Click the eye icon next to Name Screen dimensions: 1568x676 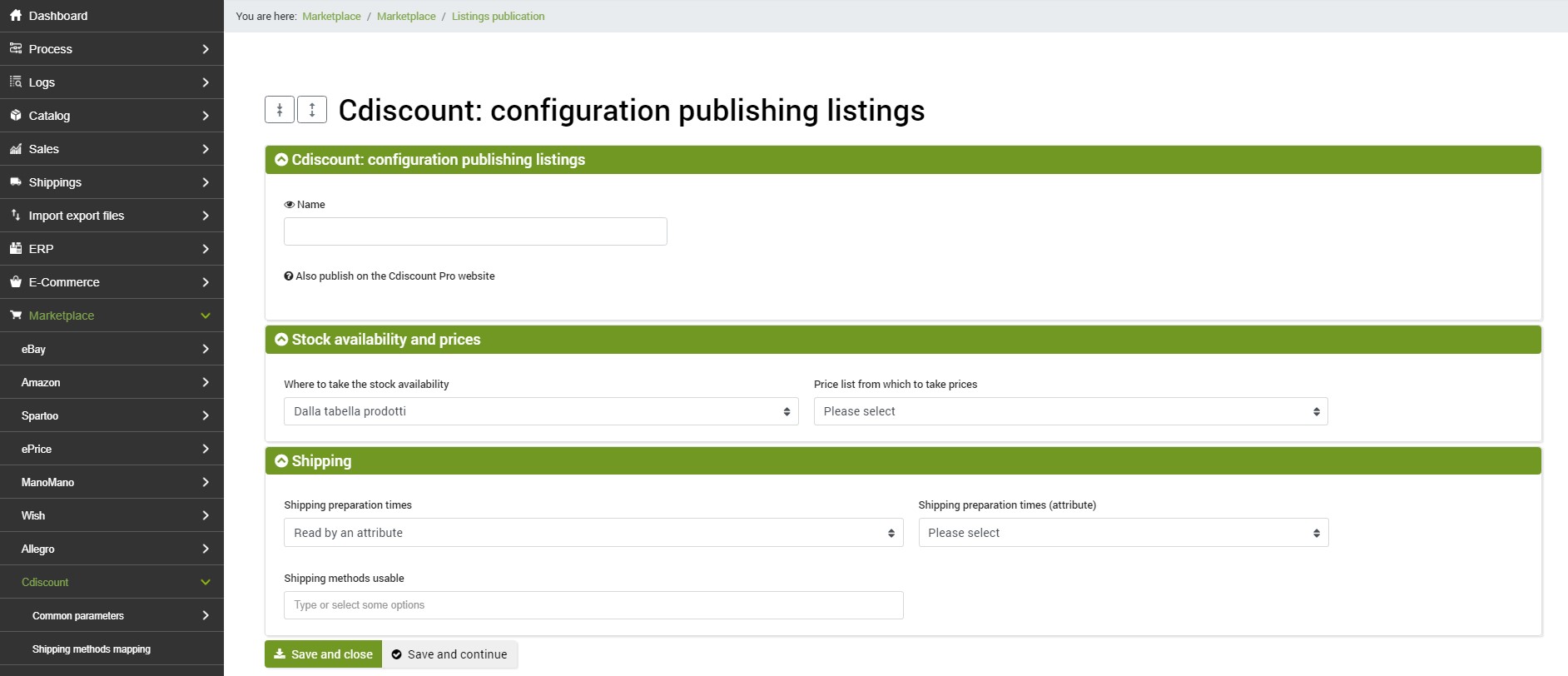289,205
